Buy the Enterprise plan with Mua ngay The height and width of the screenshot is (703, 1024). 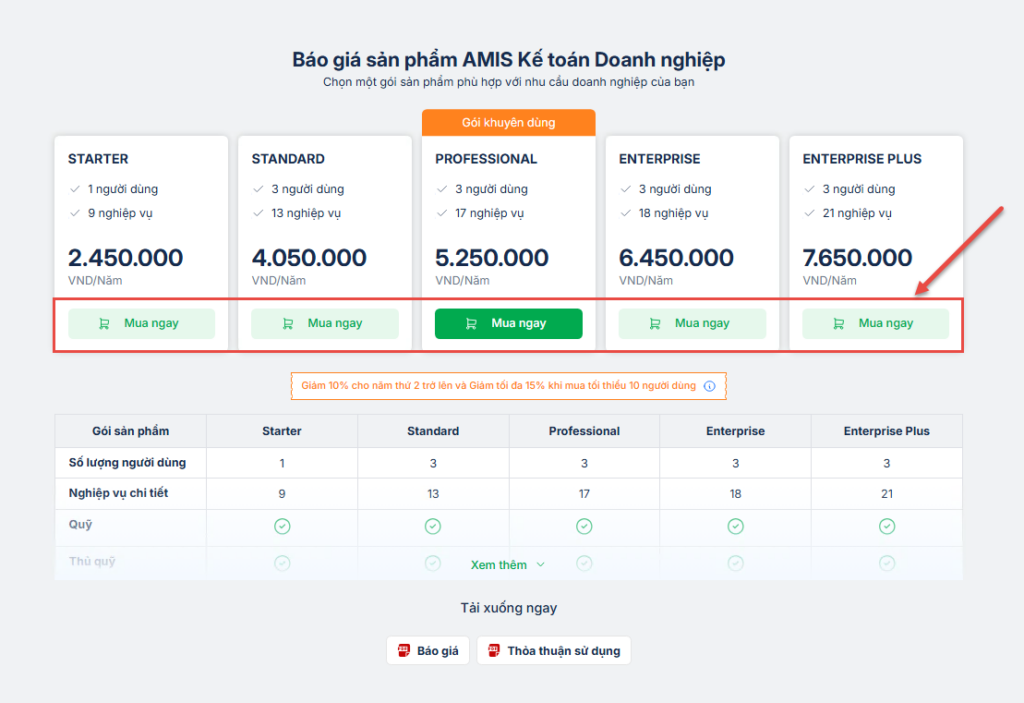coord(692,324)
